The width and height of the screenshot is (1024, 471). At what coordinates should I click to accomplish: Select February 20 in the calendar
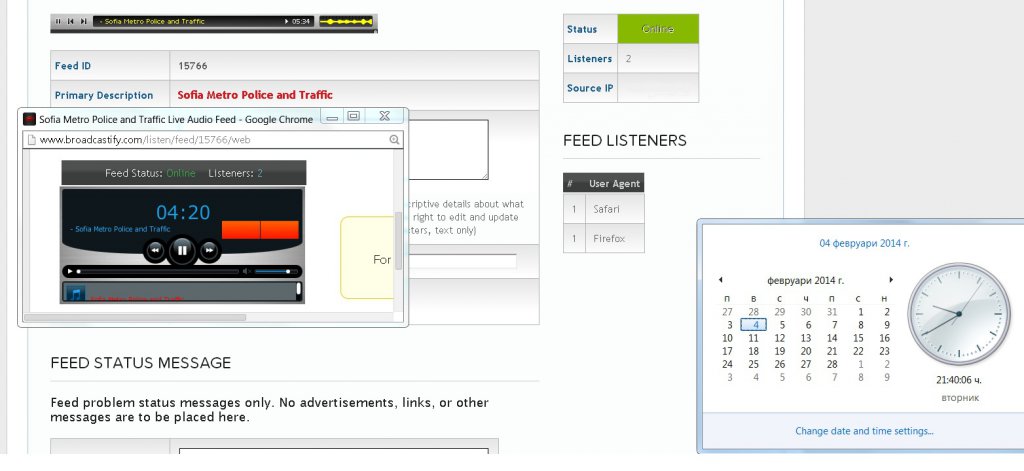tap(806, 351)
